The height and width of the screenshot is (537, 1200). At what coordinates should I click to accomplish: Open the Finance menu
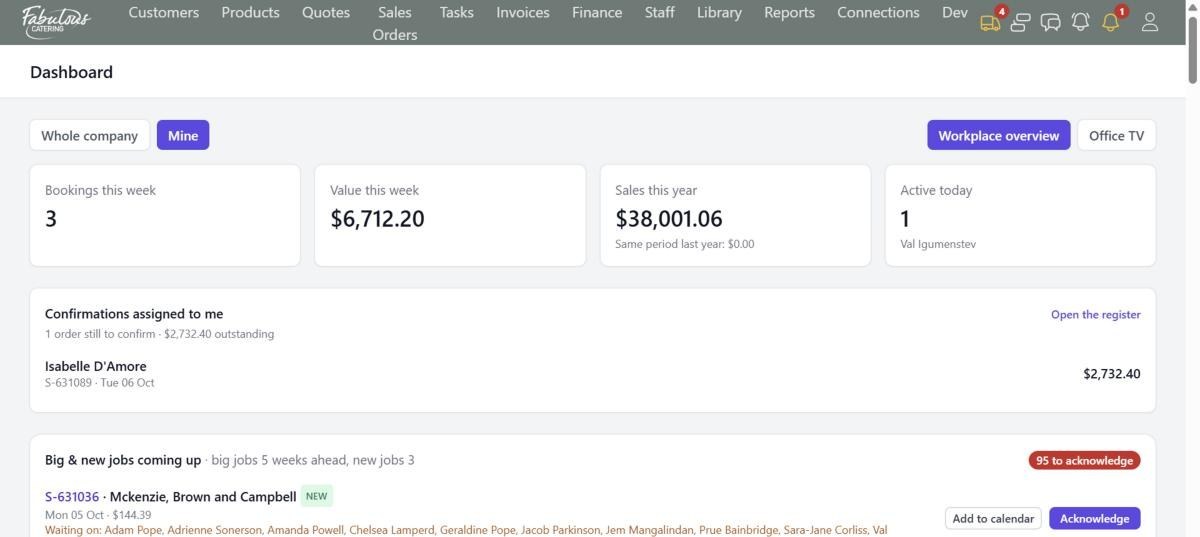pyautogui.click(x=597, y=13)
